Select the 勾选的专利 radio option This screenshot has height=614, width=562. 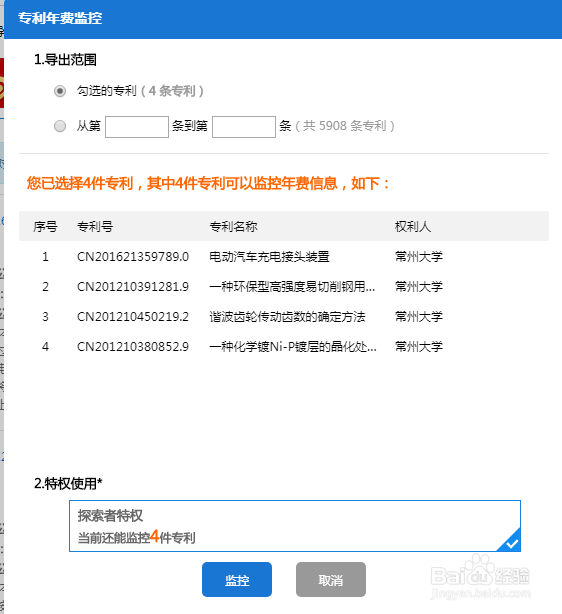tap(60, 91)
